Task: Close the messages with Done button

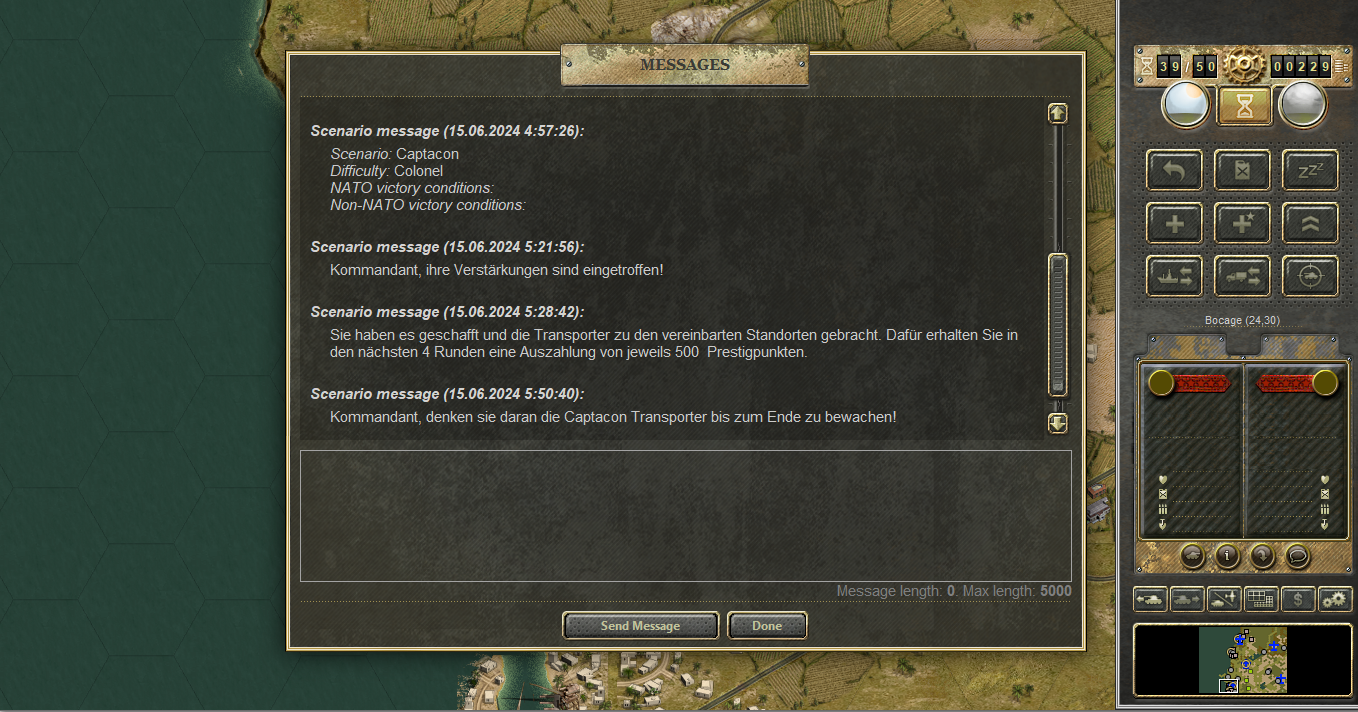Action: (767, 626)
